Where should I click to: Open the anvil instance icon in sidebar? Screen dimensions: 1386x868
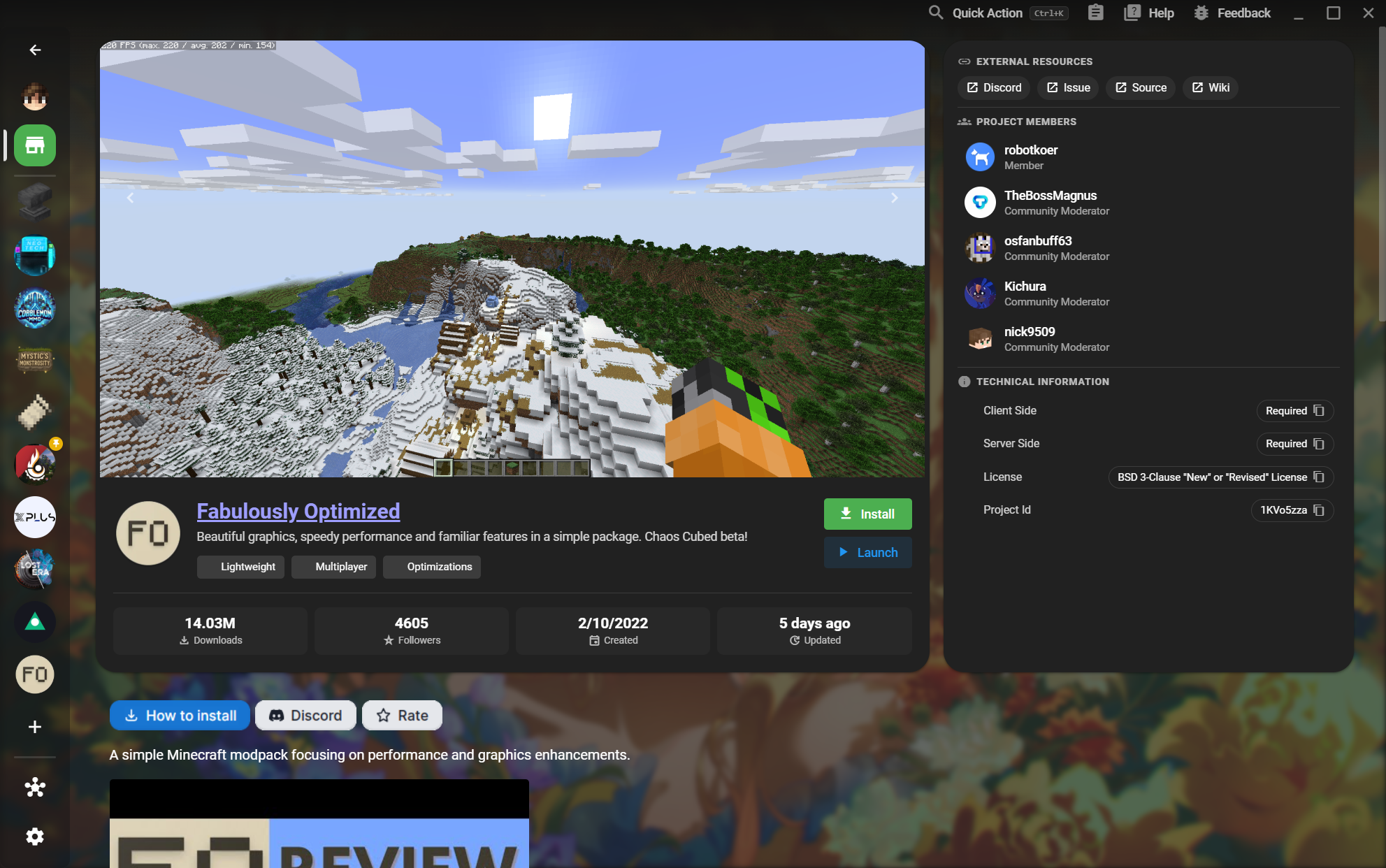[x=35, y=203]
